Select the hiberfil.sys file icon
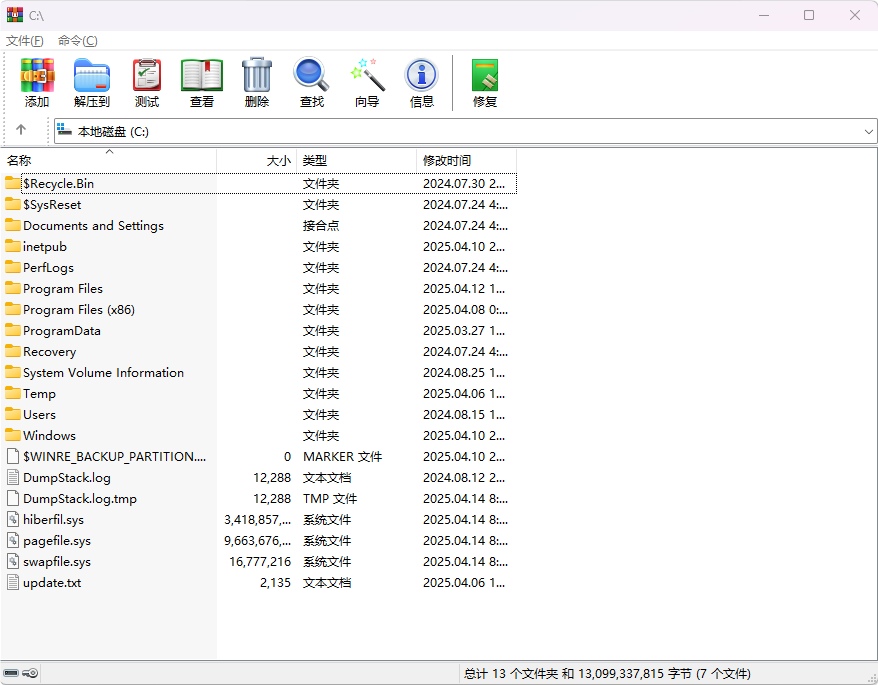 click(x=13, y=519)
